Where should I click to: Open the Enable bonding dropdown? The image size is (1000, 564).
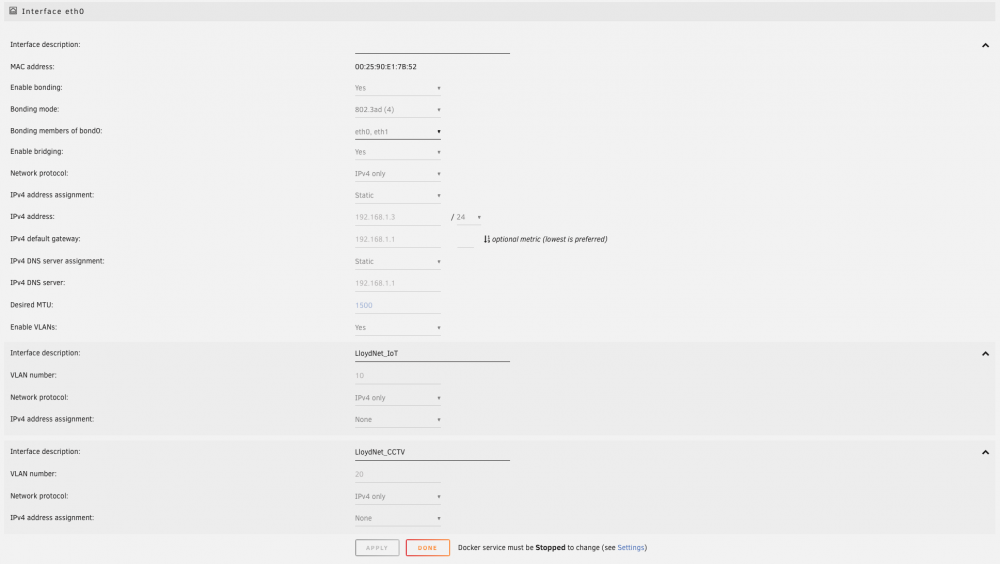[397, 88]
